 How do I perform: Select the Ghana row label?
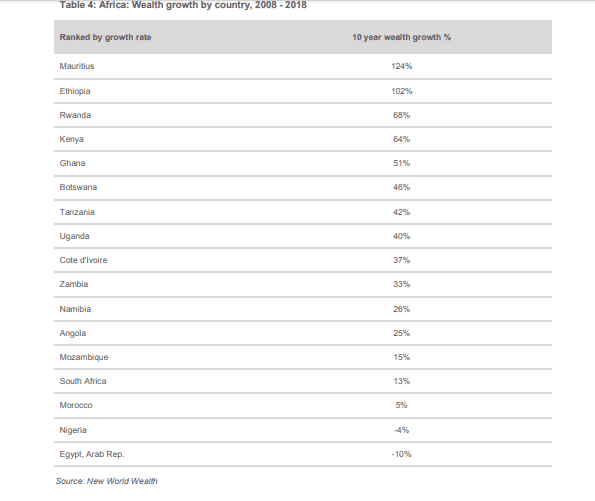(72, 163)
